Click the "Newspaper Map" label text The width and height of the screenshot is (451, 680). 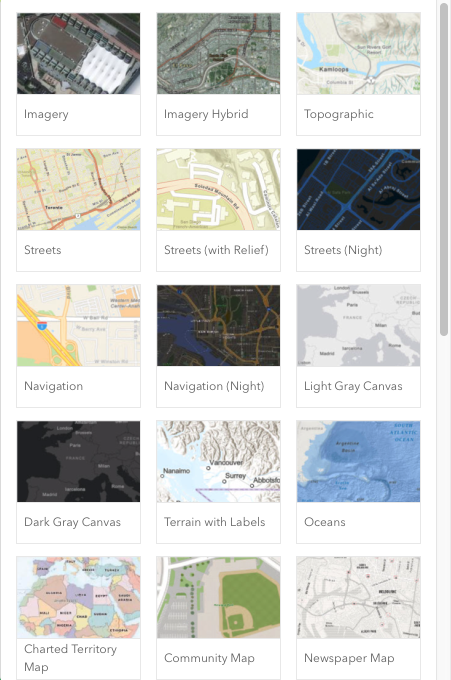pyautogui.click(x=349, y=658)
